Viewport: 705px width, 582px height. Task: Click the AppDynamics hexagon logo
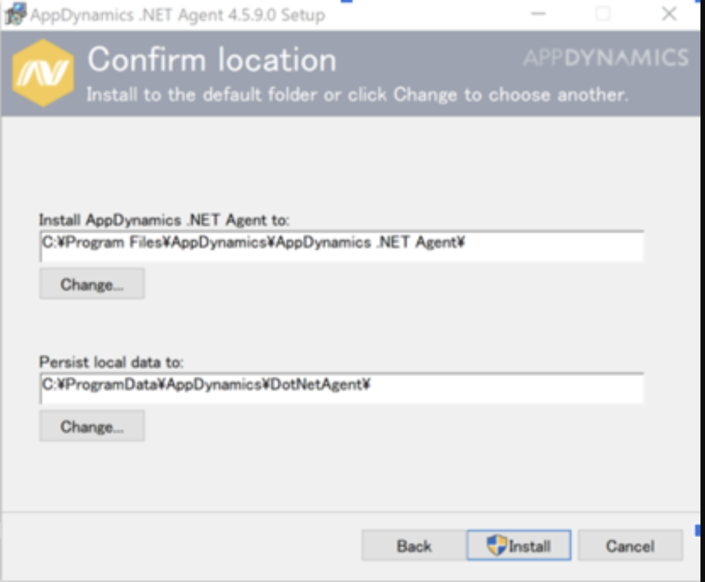43,73
